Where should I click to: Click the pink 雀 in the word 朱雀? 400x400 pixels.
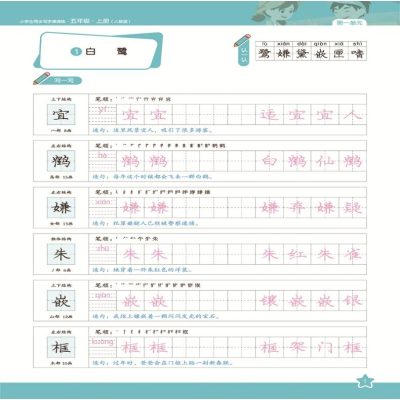click(x=353, y=254)
